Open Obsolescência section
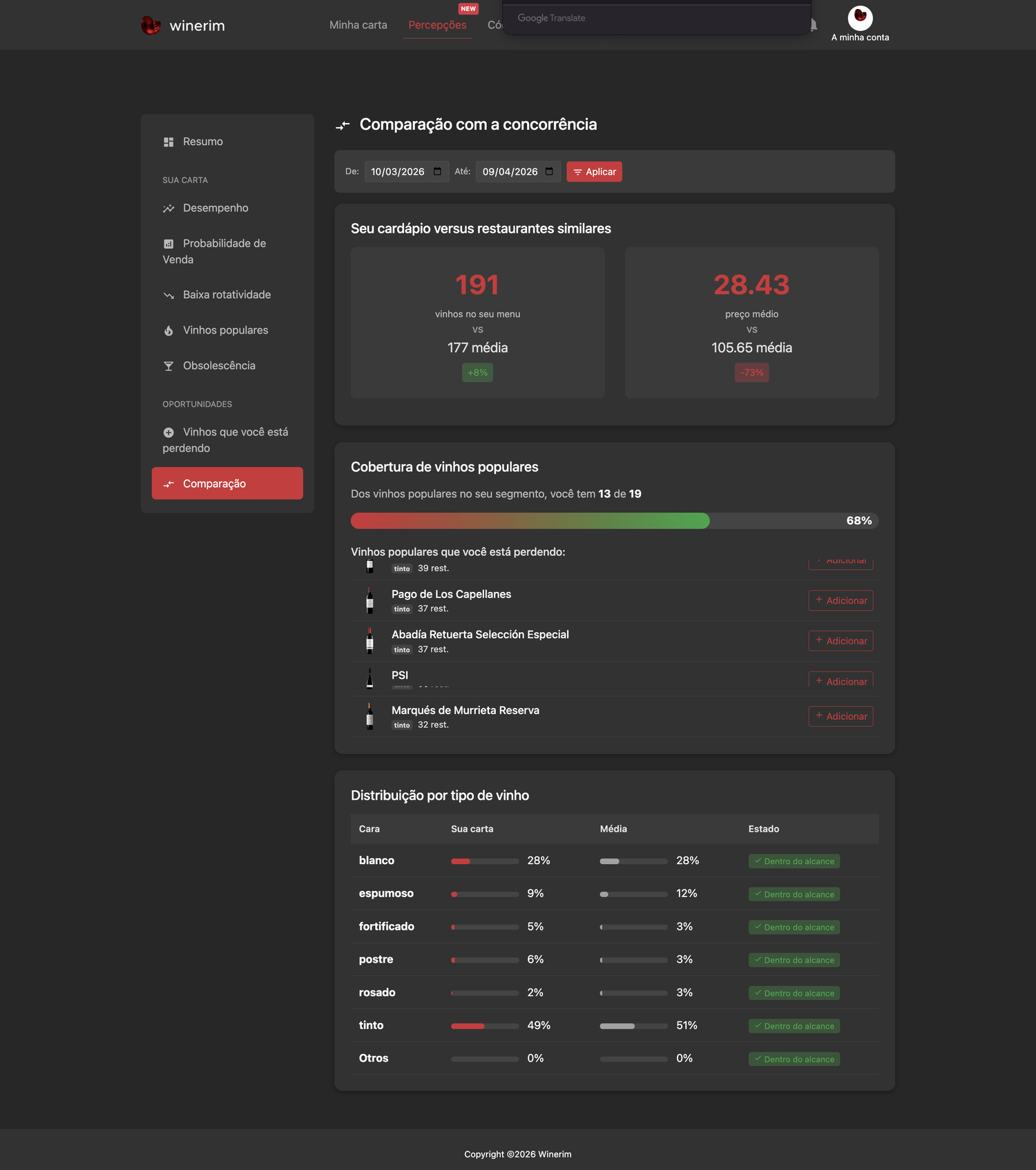Viewport: 1036px width, 1170px height. click(x=227, y=365)
